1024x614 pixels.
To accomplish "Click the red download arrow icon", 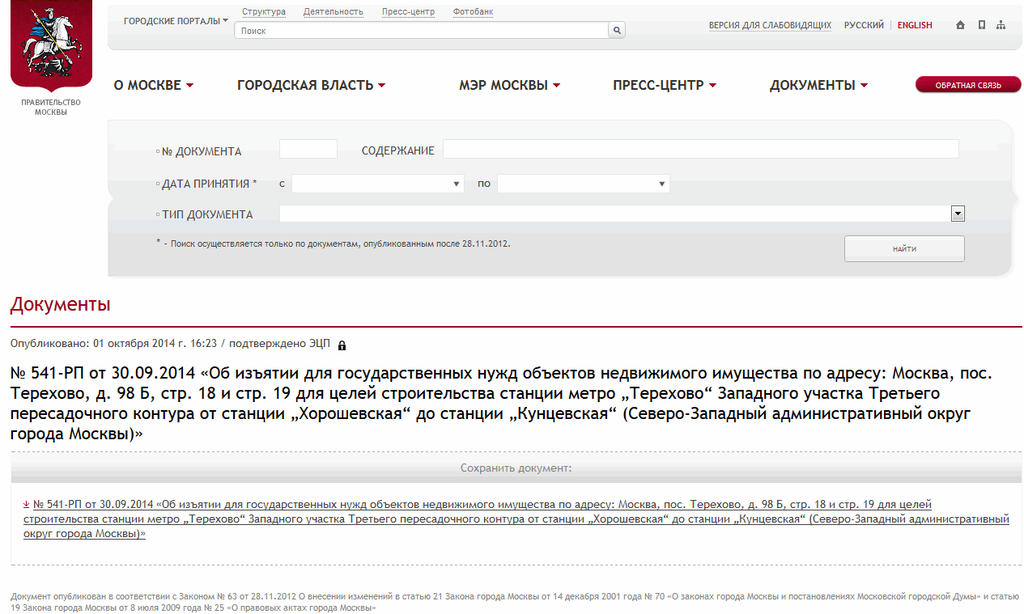I will [x=26, y=504].
